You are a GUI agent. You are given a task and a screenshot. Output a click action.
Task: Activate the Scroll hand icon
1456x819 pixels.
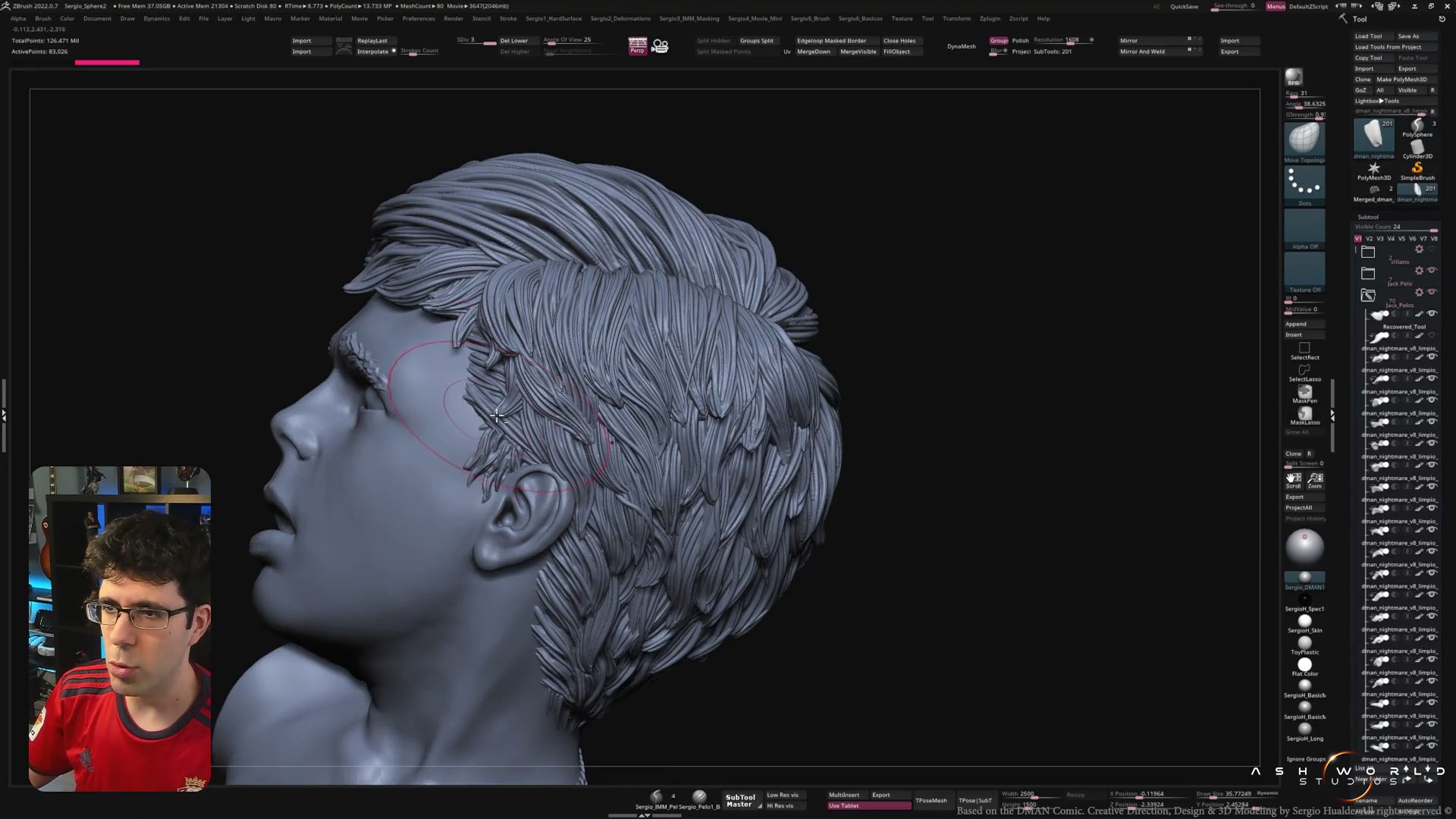(1294, 479)
